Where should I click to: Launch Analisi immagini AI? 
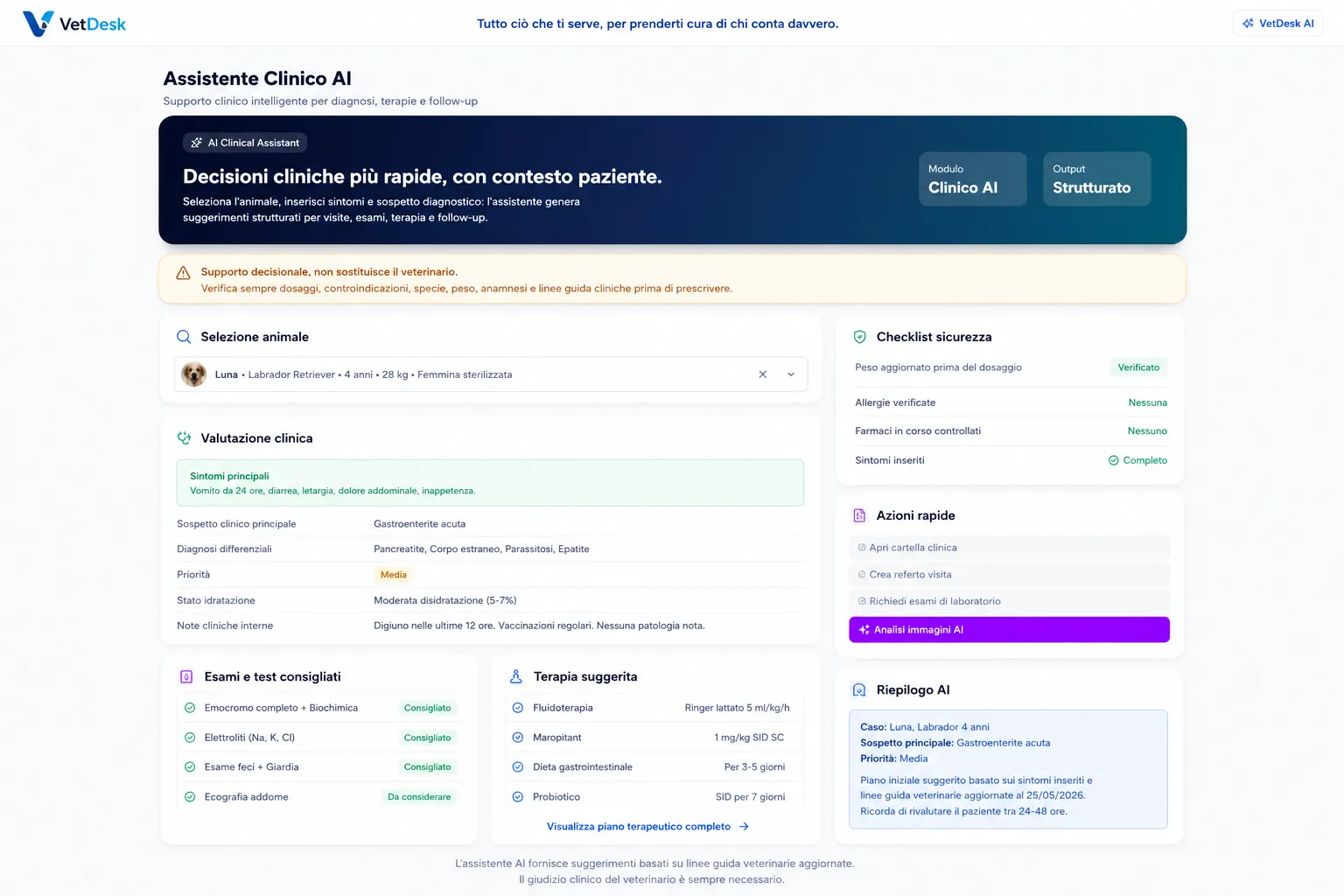pos(1009,630)
